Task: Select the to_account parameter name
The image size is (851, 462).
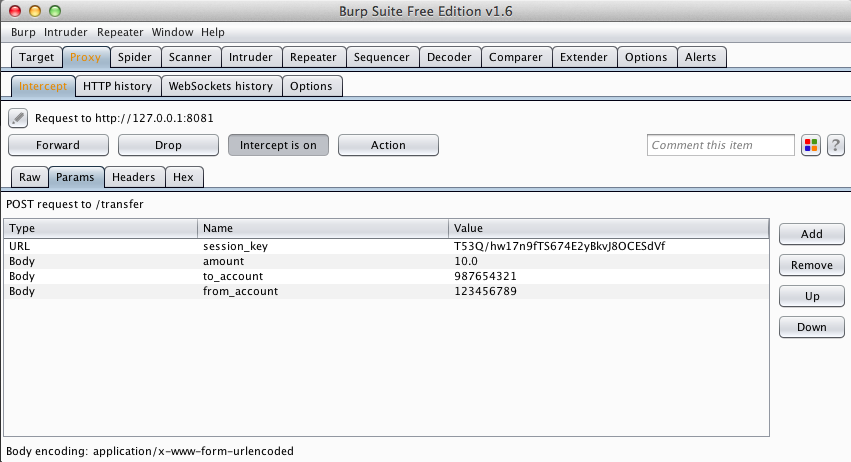Action: [233, 276]
